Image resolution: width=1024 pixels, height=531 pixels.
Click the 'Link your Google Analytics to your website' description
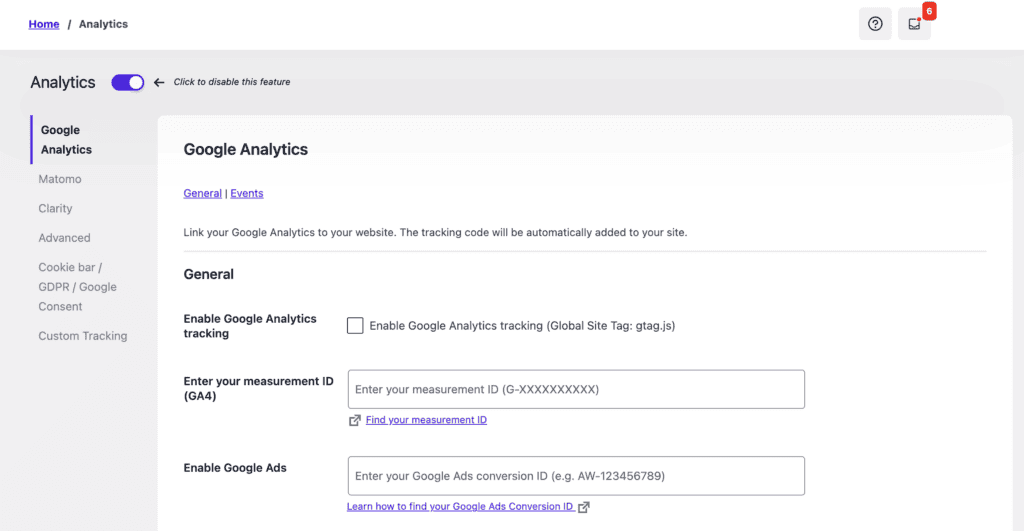pos(435,233)
